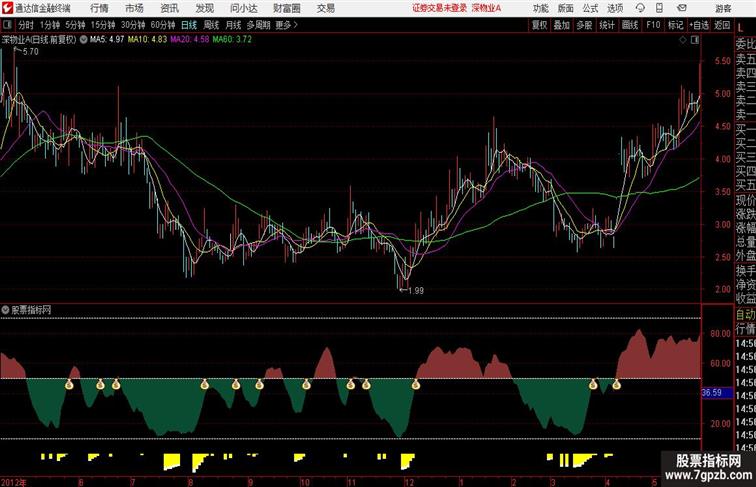
Task: Click the 叠加 overlay toolbar button
Action: 562,25
